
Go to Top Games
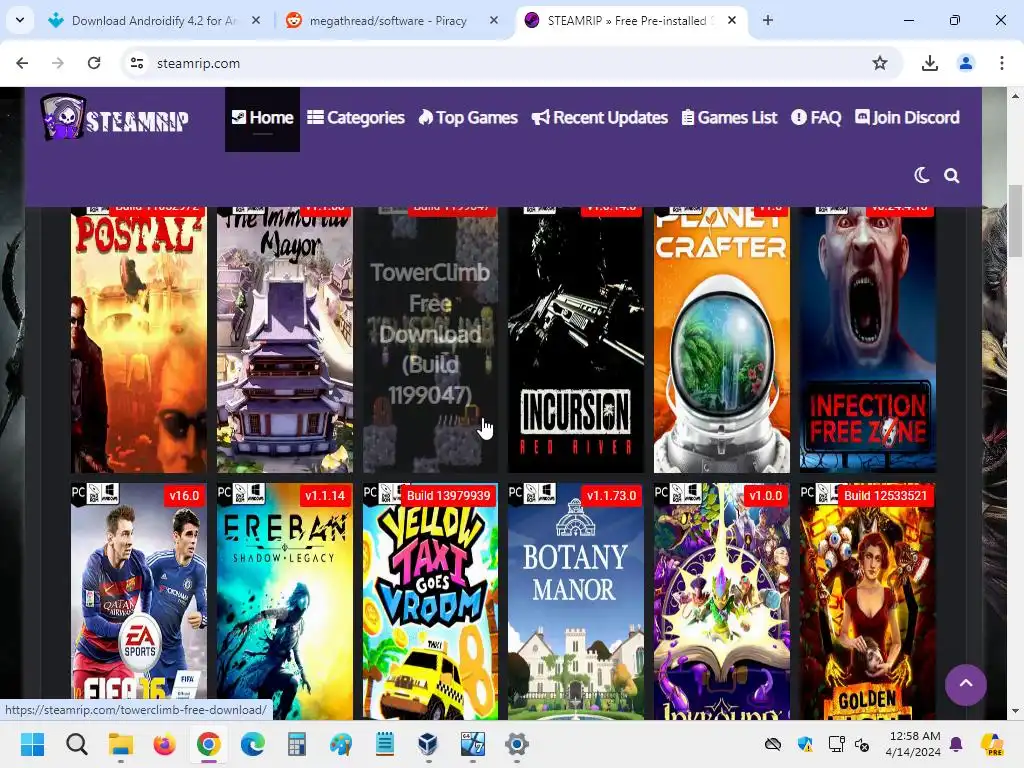[x=468, y=118]
